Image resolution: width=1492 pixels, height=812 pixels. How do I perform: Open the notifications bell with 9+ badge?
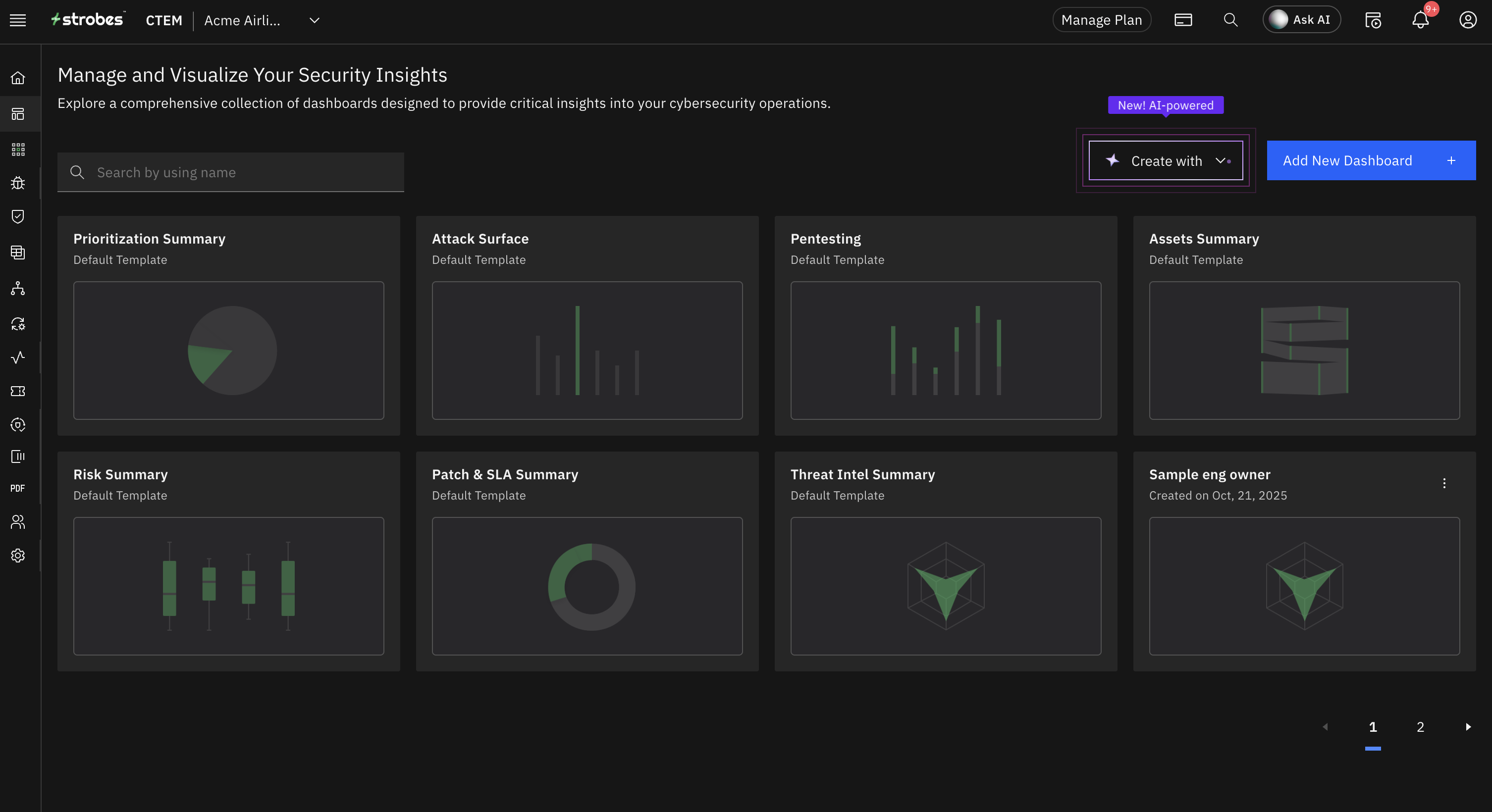[x=1420, y=20]
